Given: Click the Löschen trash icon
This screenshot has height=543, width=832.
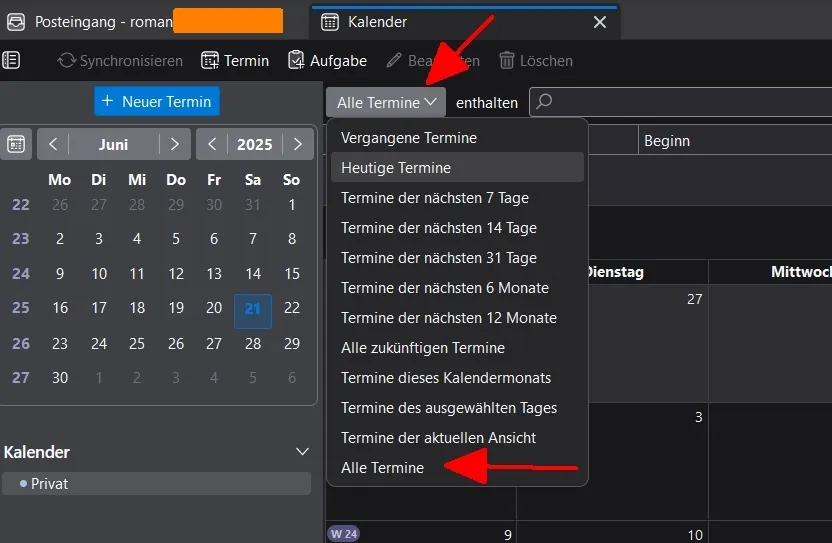Looking at the screenshot, I should (x=507, y=61).
